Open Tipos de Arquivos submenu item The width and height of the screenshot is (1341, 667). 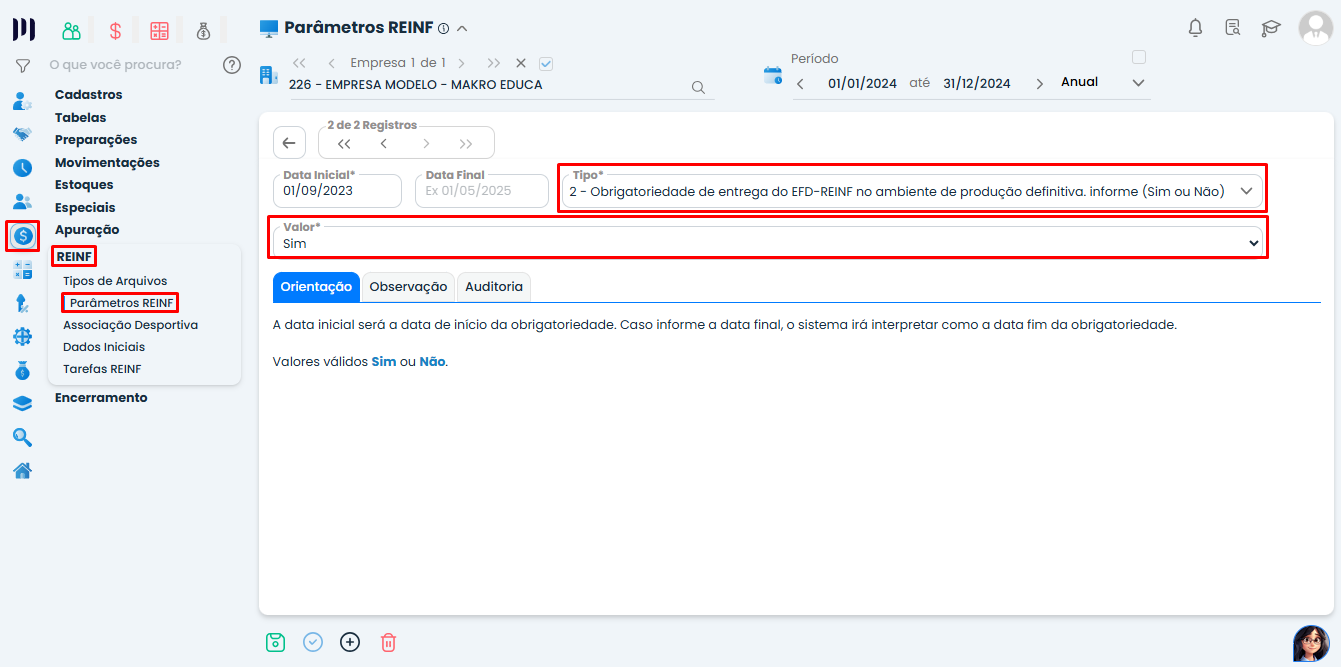click(x=115, y=281)
